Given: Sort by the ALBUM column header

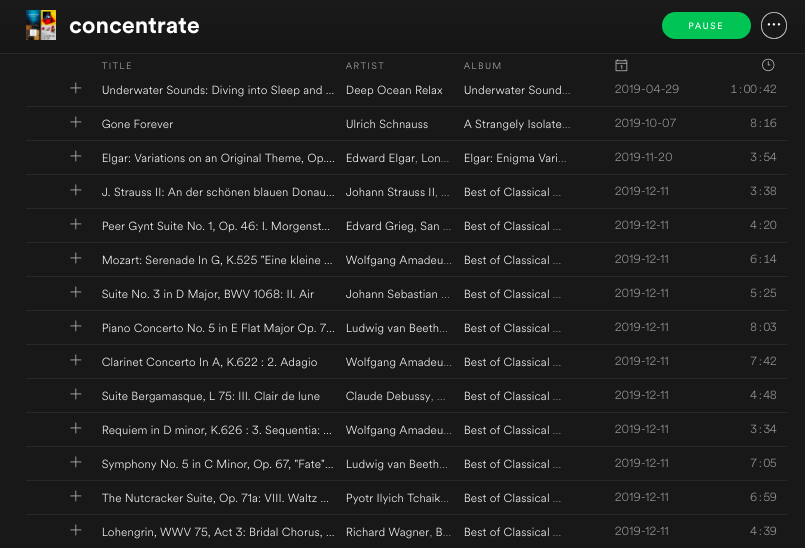Looking at the screenshot, I should [x=483, y=66].
